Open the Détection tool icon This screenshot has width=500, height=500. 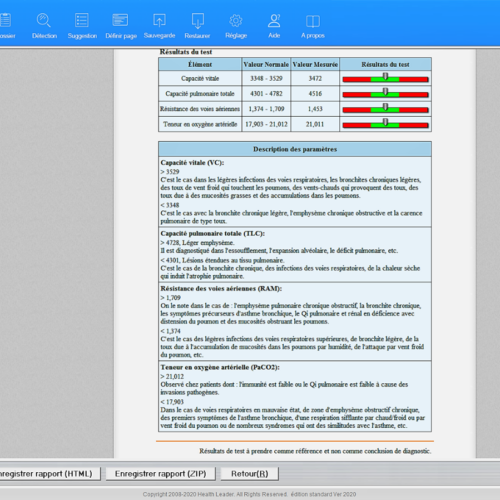[44, 20]
